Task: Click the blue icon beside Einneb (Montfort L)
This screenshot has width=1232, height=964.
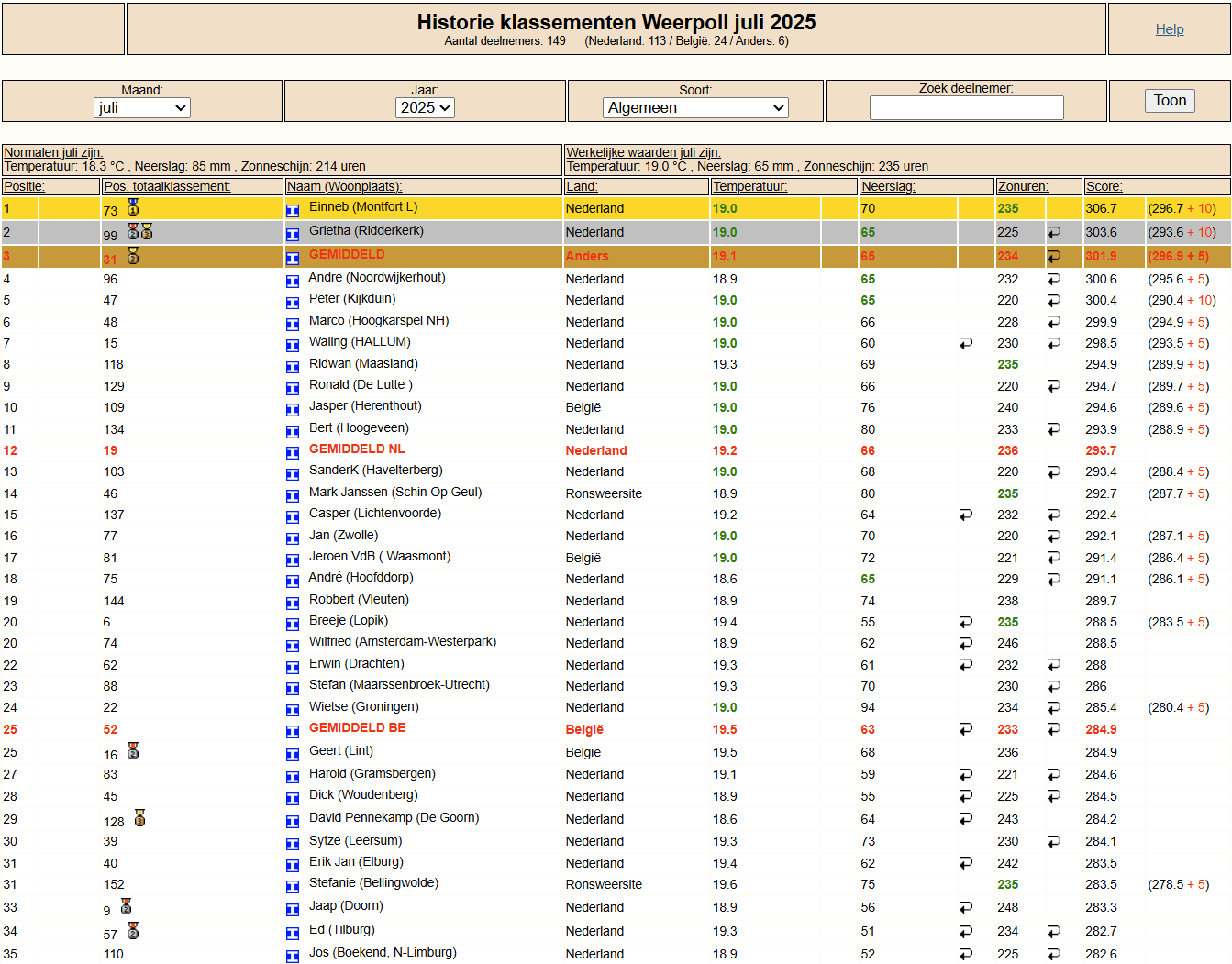Action: click(x=293, y=211)
